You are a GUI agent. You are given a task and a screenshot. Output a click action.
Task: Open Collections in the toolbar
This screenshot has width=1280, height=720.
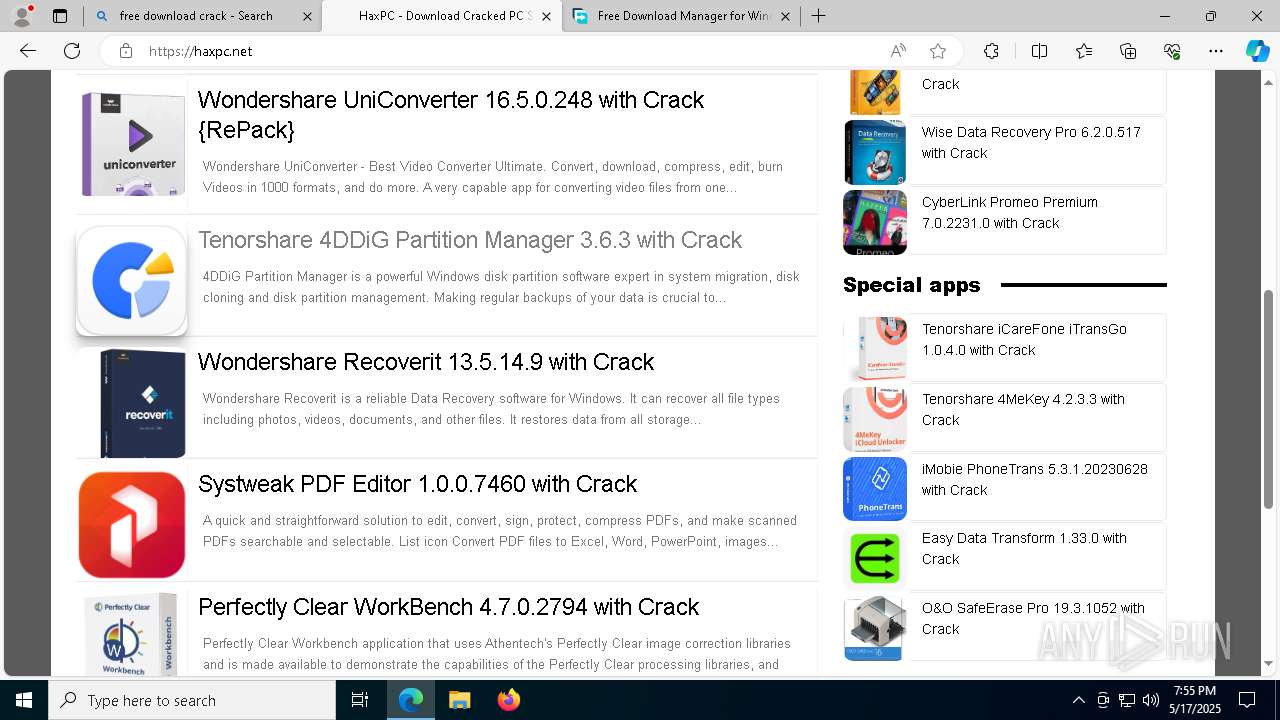pyautogui.click(x=1128, y=51)
